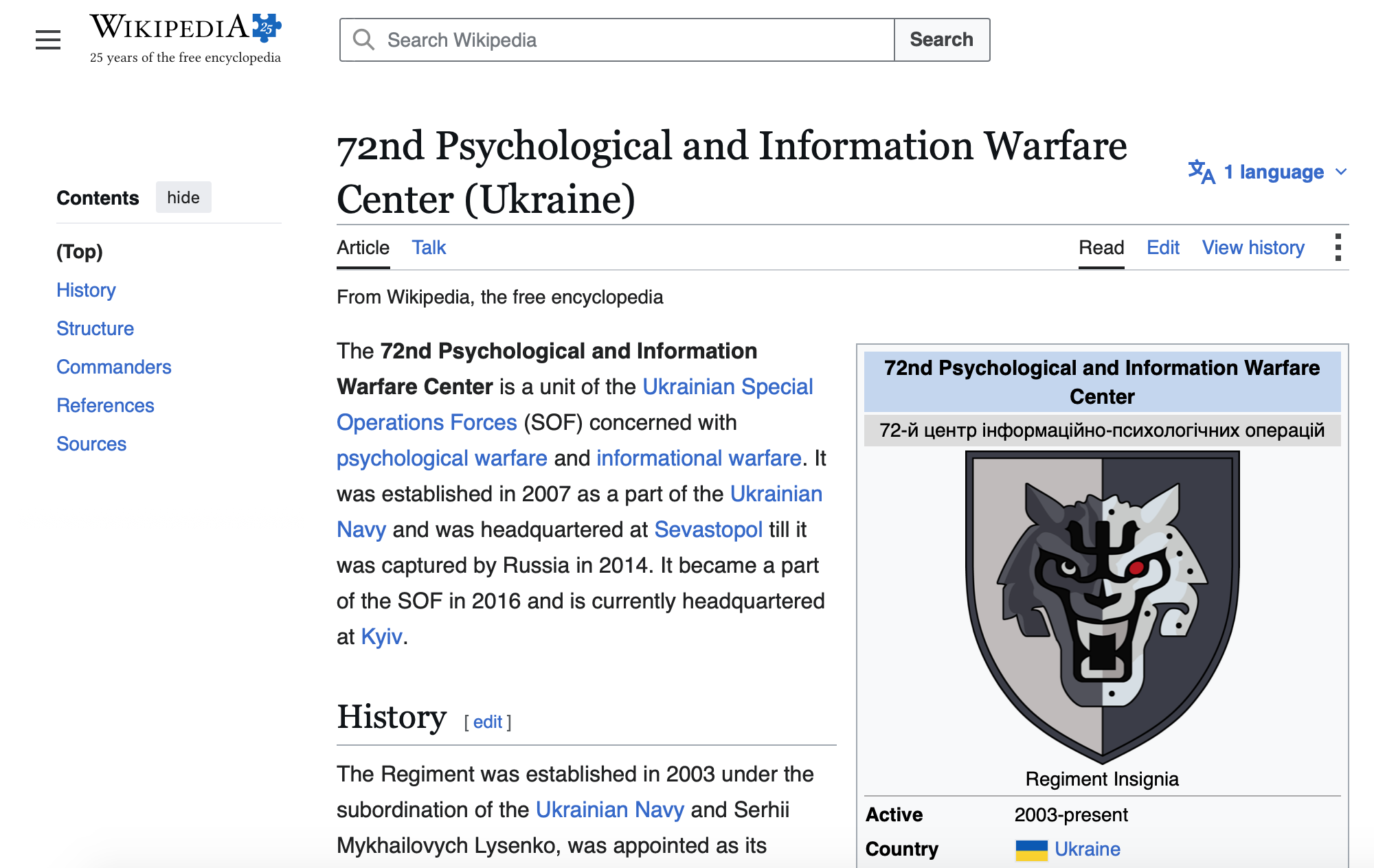
Task: Click the '2003-present' active value
Action: pyautogui.click(x=1071, y=815)
